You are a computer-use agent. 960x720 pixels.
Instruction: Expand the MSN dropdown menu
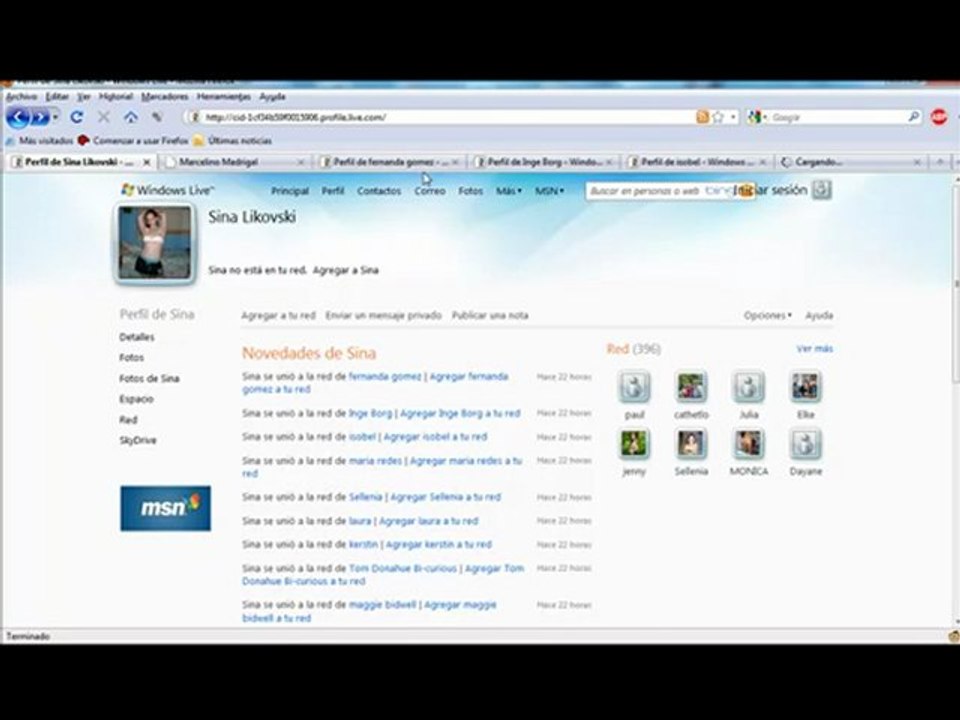549,191
